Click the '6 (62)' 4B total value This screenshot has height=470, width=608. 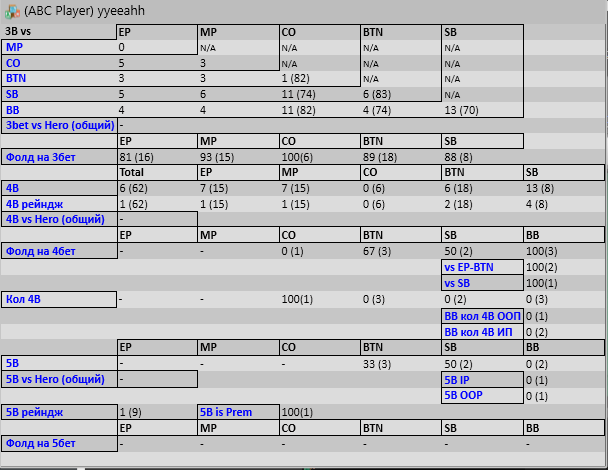[x=133, y=188]
